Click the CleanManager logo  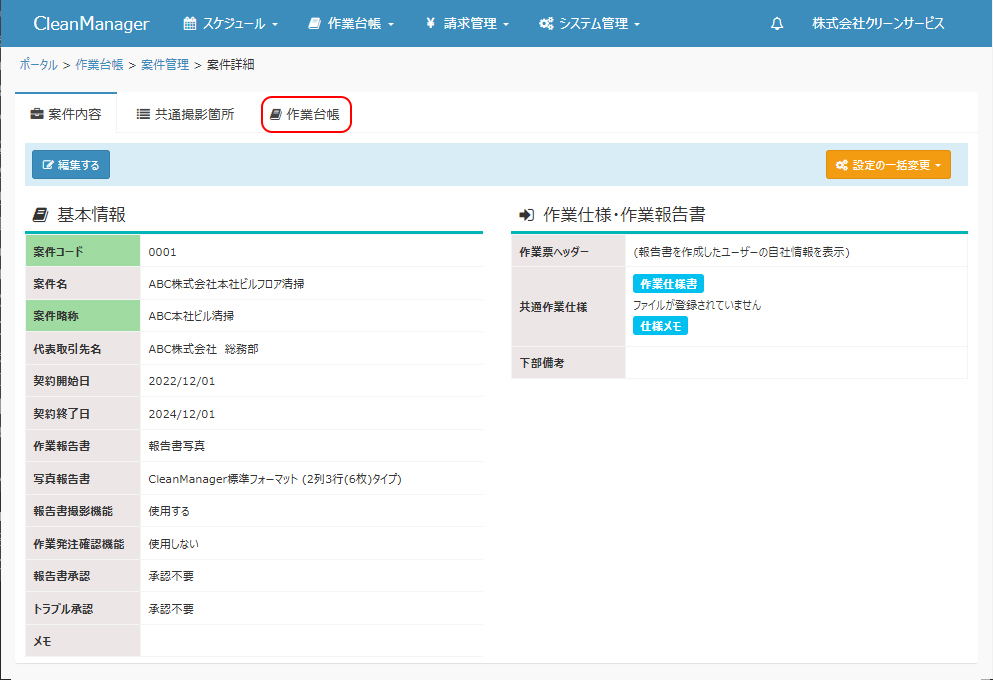[91, 24]
